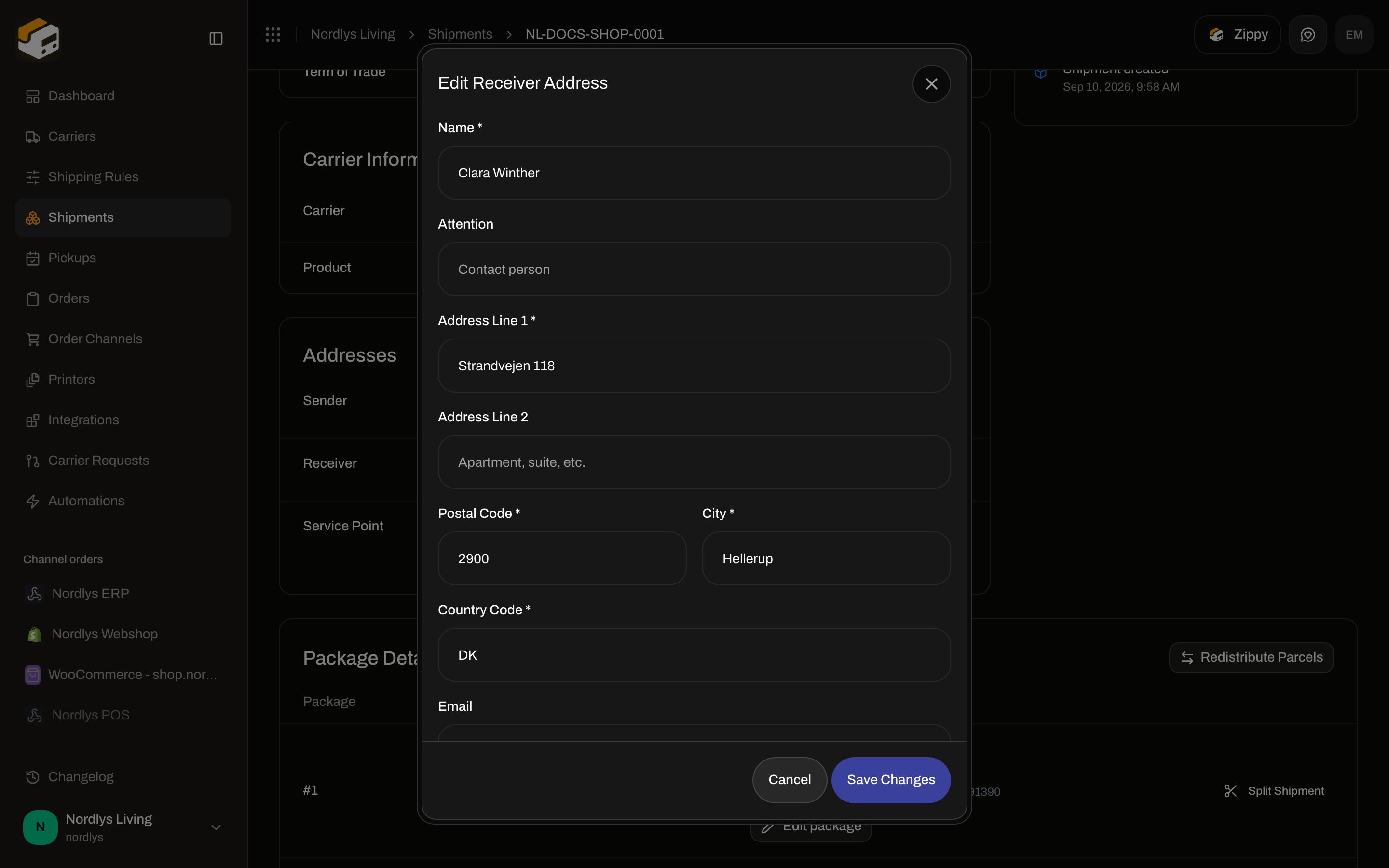Click the Nordlys ERP webhook icon
The width and height of the screenshot is (1389, 868).
tap(34, 594)
